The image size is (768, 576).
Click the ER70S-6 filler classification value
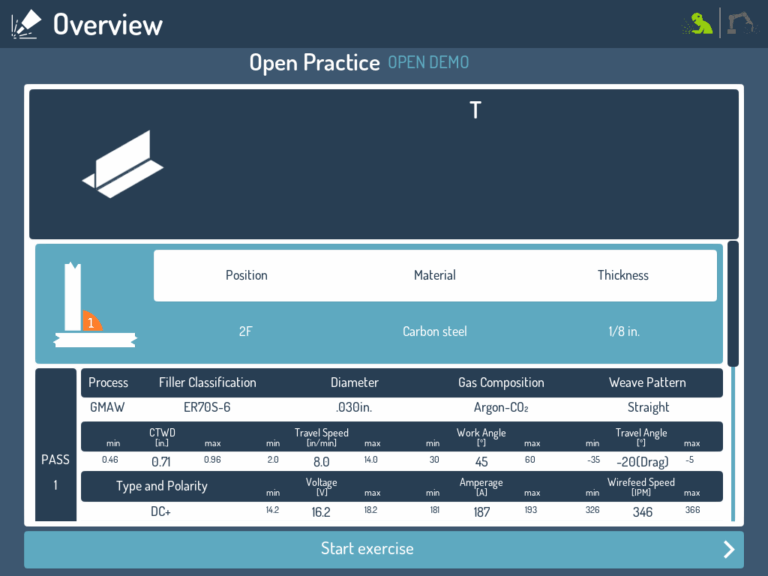click(207, 408)
